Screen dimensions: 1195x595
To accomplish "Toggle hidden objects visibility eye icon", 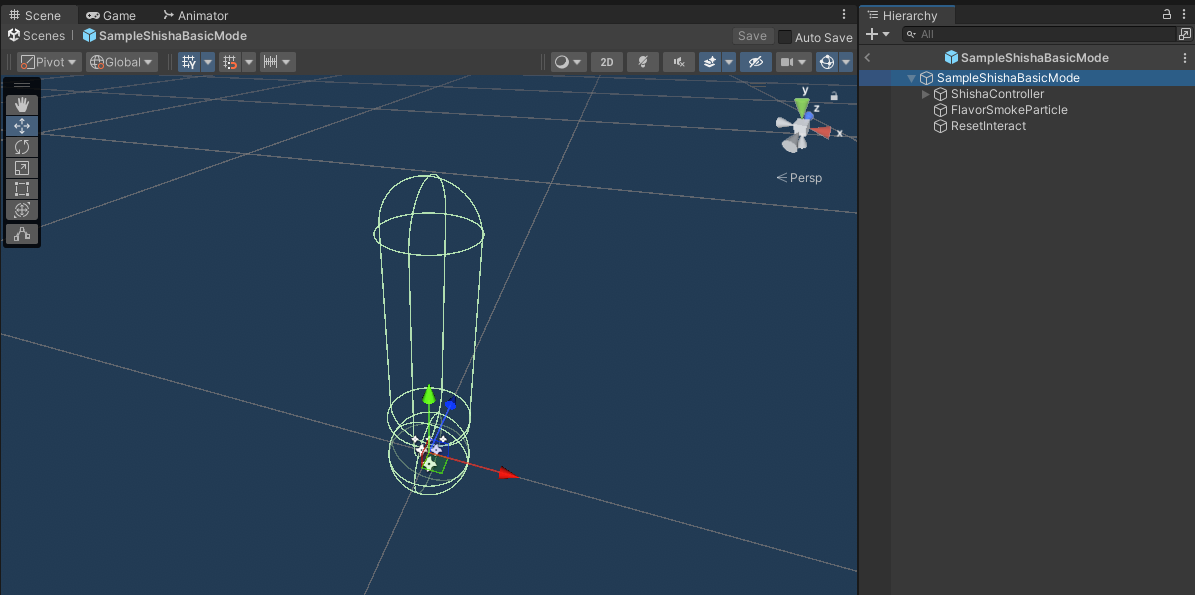I will [x=755, y=62].
